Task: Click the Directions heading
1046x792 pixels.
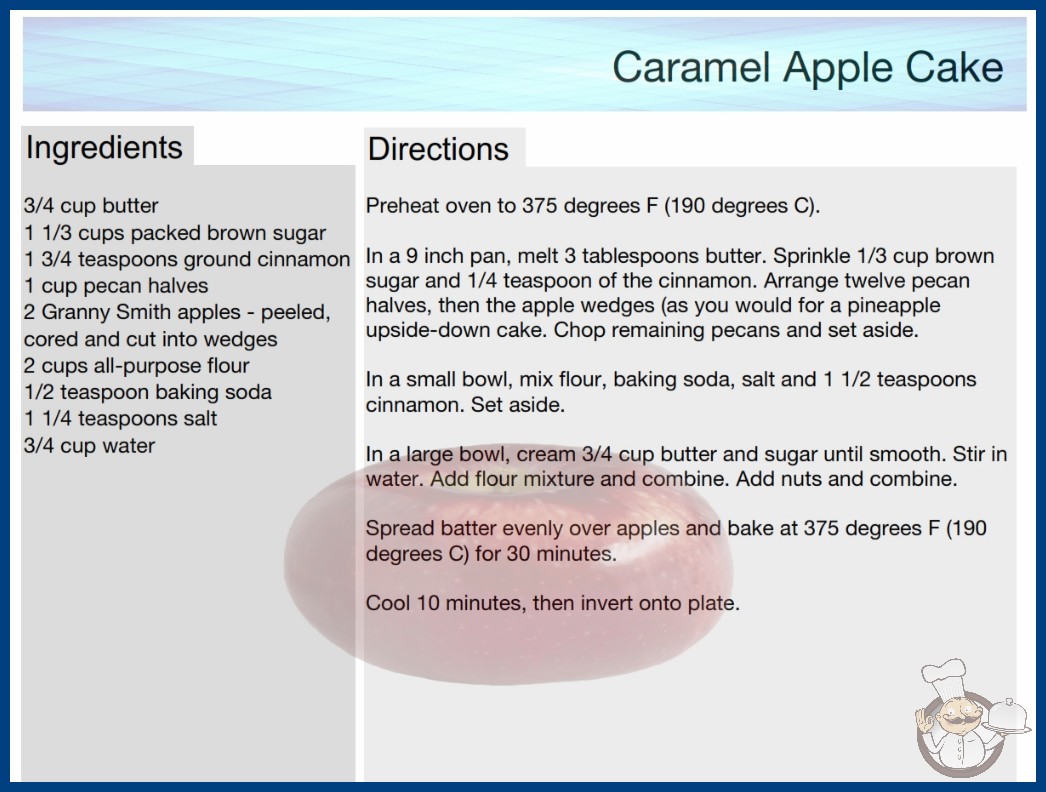Action: [438, 149]
